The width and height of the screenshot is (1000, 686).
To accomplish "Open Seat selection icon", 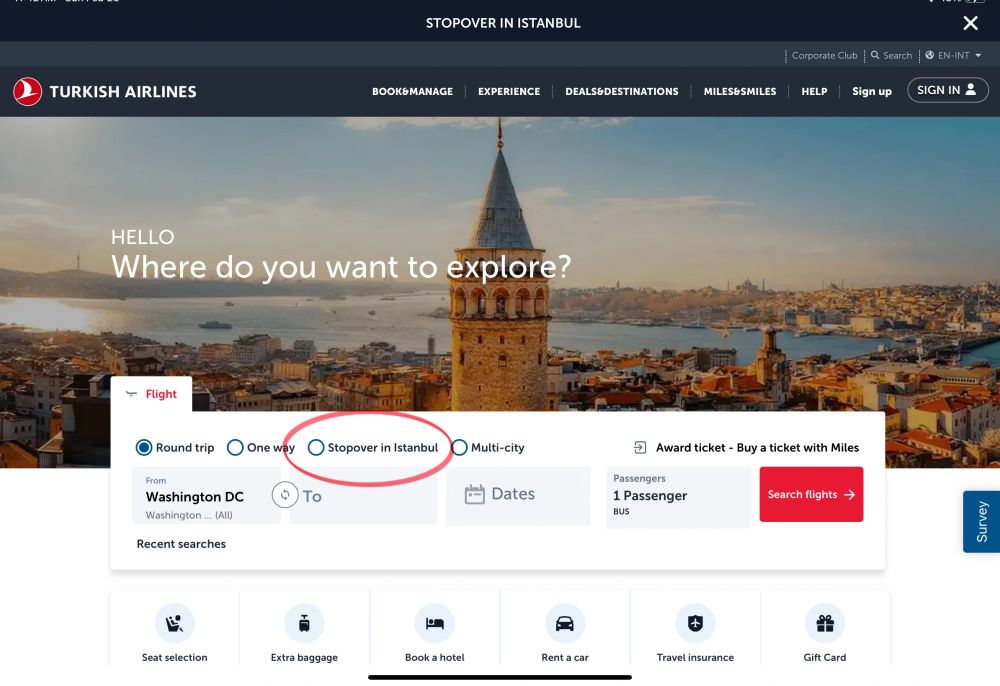I will click(174, 624).
